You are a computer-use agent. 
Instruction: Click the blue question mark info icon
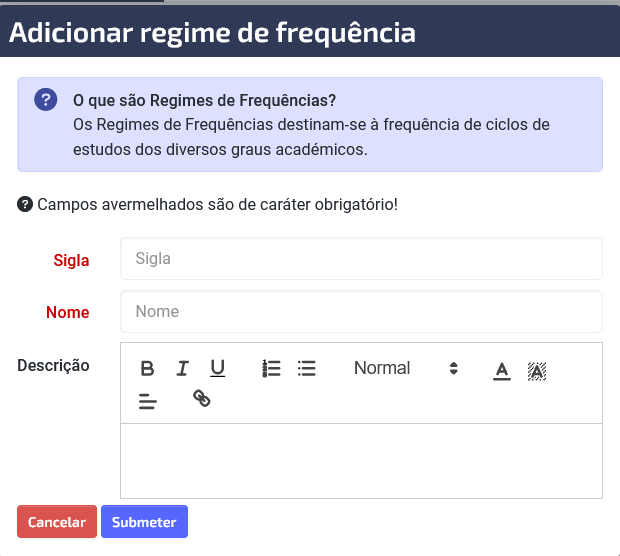click(45, 99)
